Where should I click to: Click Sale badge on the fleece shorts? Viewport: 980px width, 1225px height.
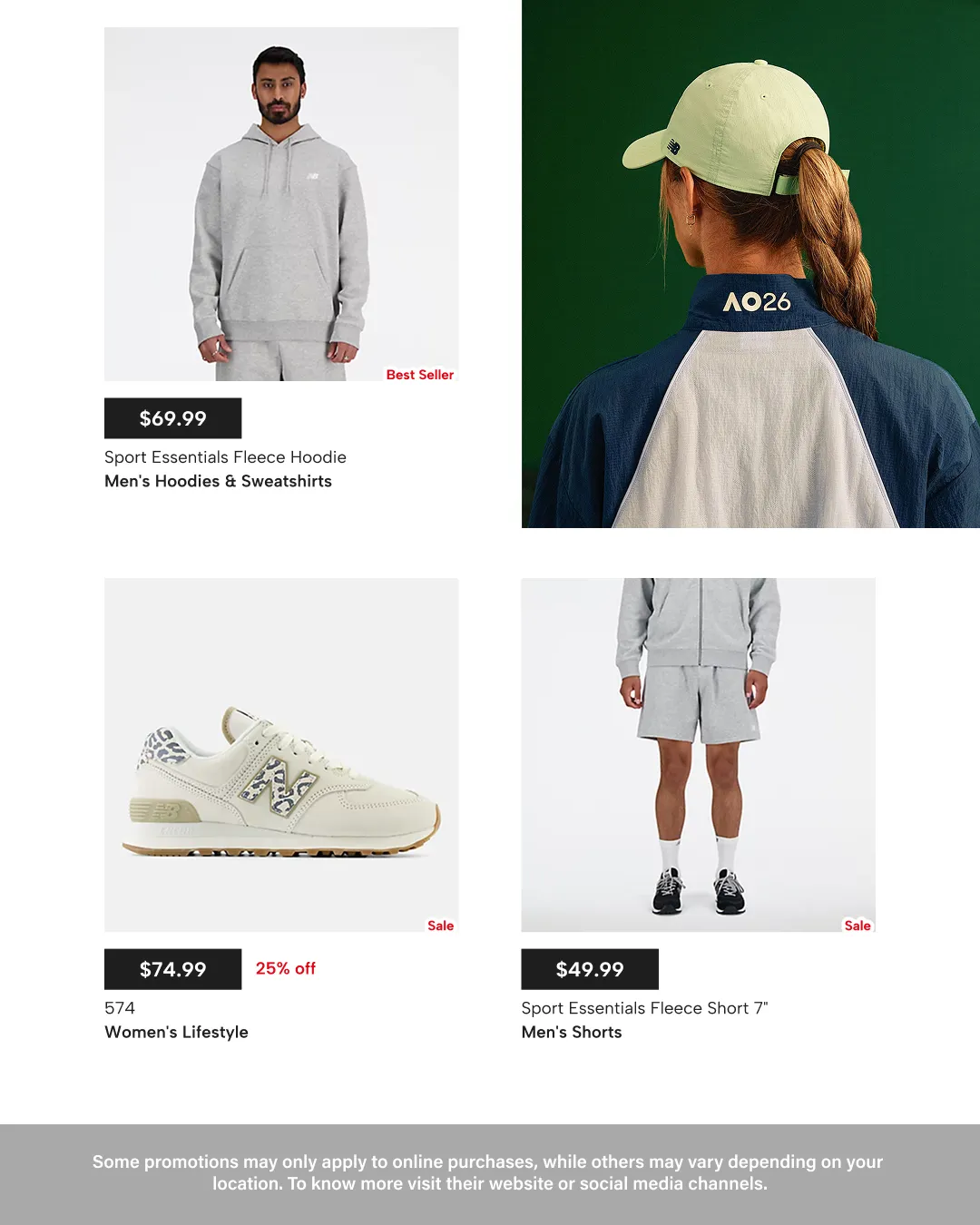click(857, 926)
